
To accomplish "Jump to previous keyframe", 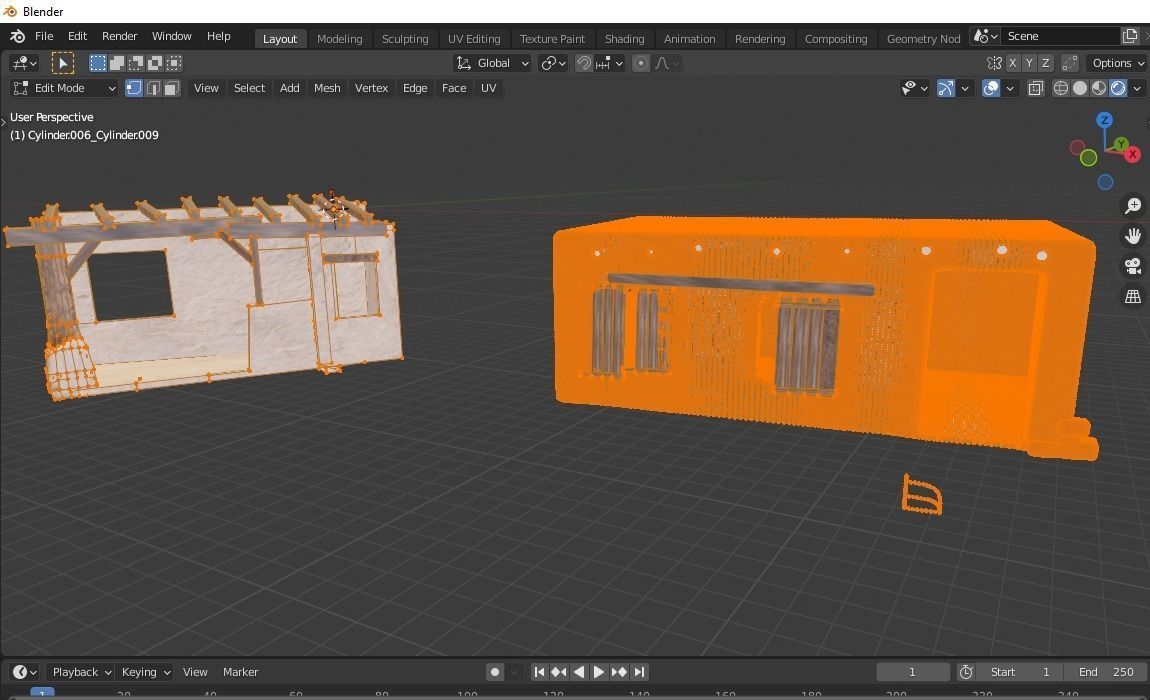I will click(559, 672).
